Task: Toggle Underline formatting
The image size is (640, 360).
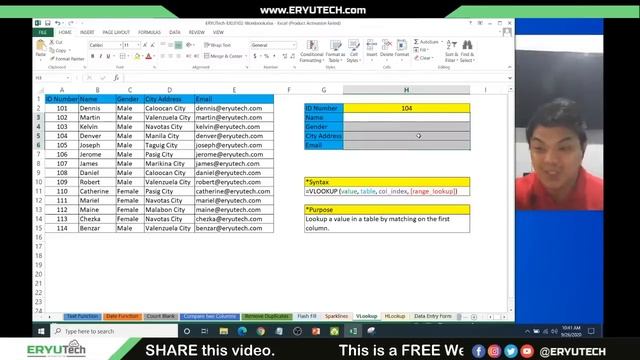Action: coord(108,56)
